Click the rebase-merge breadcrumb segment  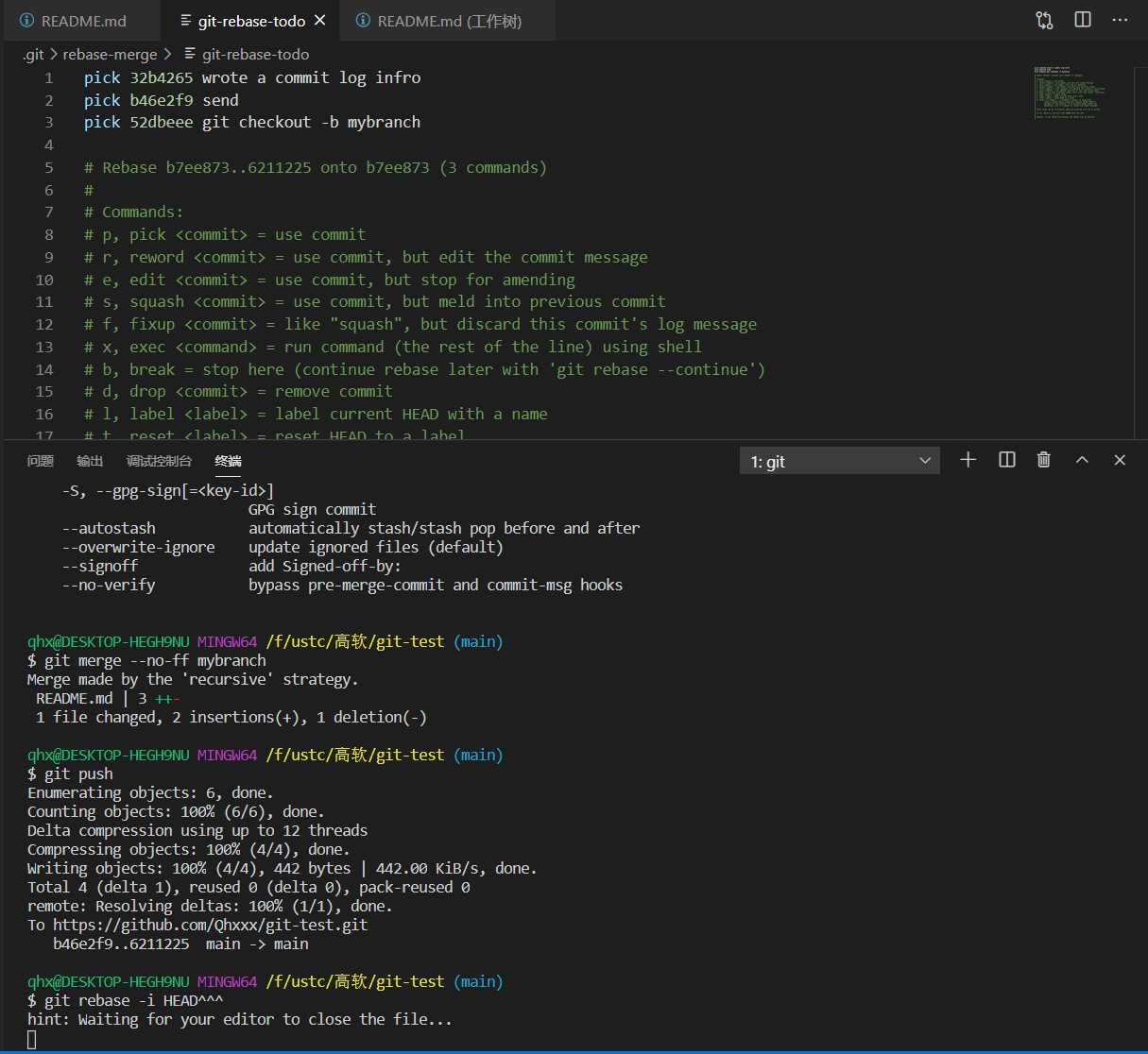coord(110,55)
